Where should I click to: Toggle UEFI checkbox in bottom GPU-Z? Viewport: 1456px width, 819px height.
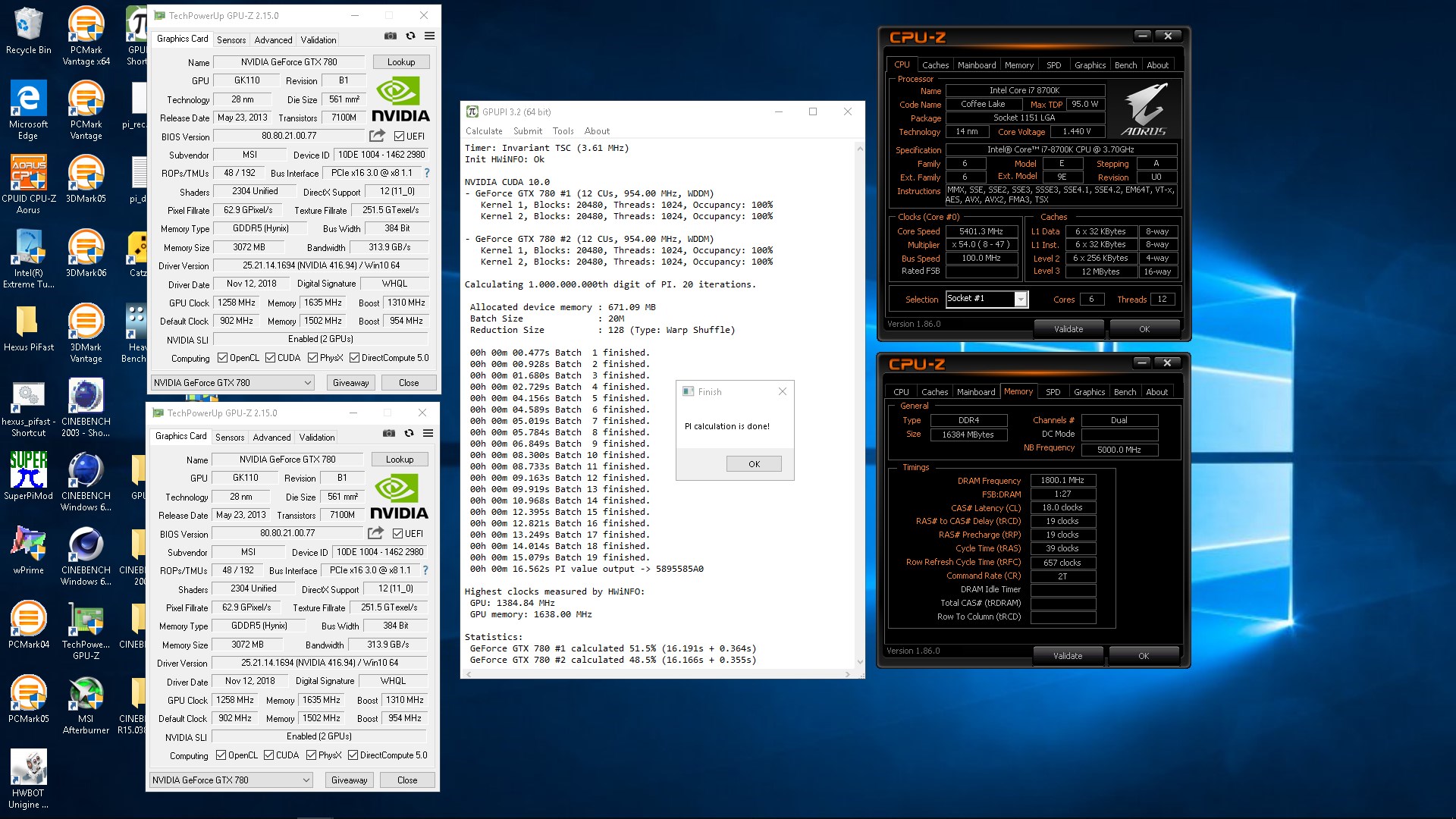[397, 534]
